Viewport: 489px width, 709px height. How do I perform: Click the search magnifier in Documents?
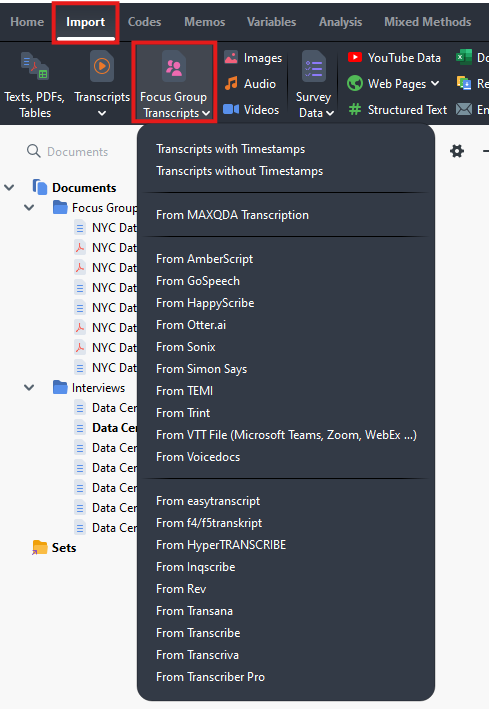pyautogui.click(x=33, y=151)
